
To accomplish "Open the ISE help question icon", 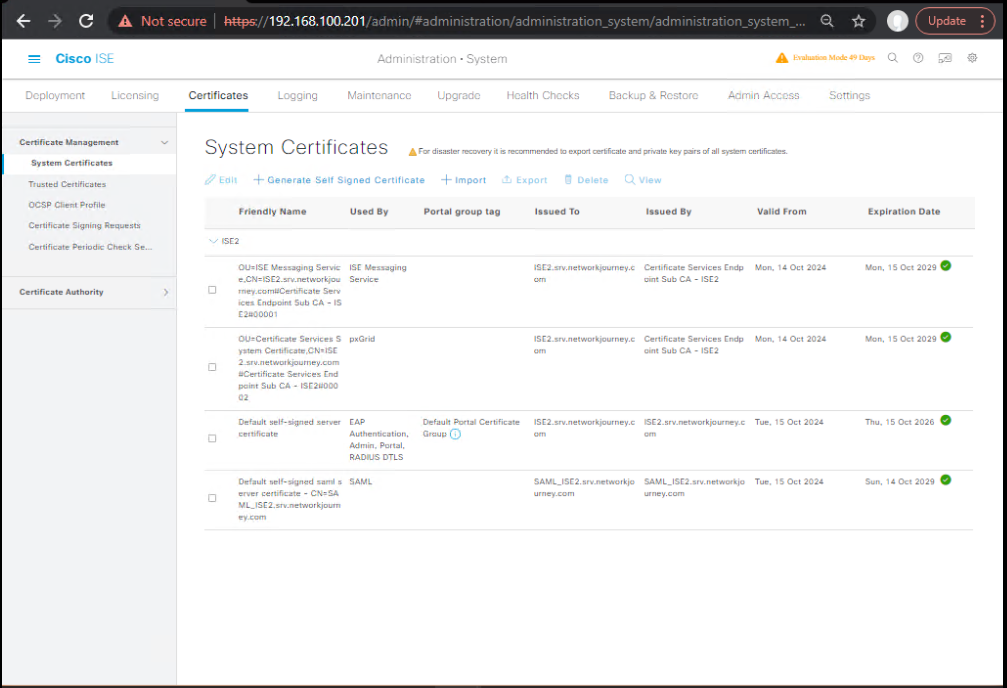I will tap(918, 58).
